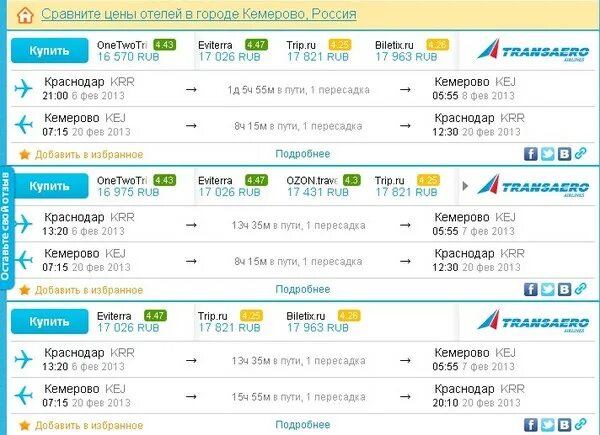Click the house icon beside hotel comparison link
Image resolution: width=600 pixels, height=435 pixels.
point(25,15)
